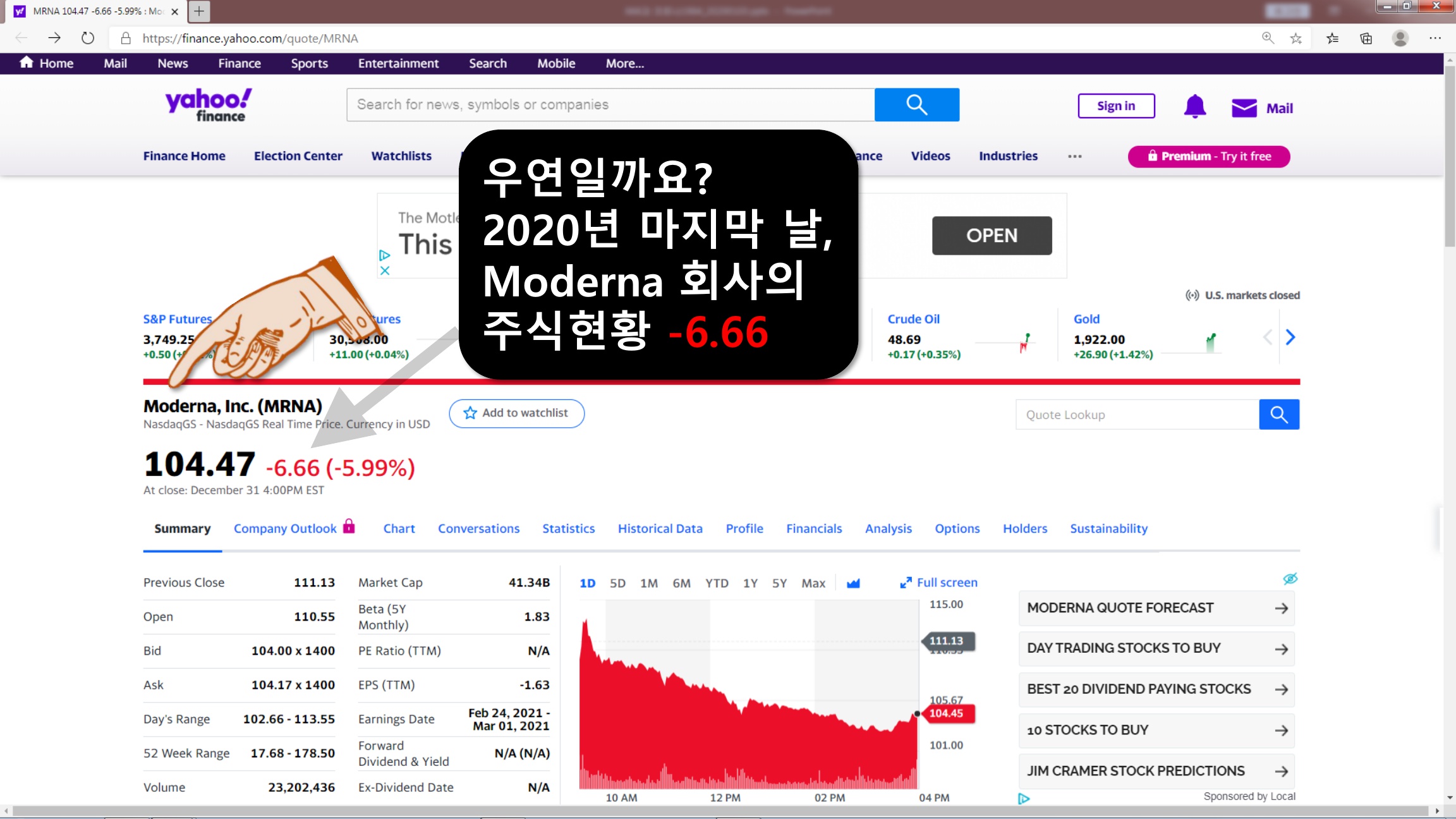
Task: Click the browser address bar URL
Action: 250,39
